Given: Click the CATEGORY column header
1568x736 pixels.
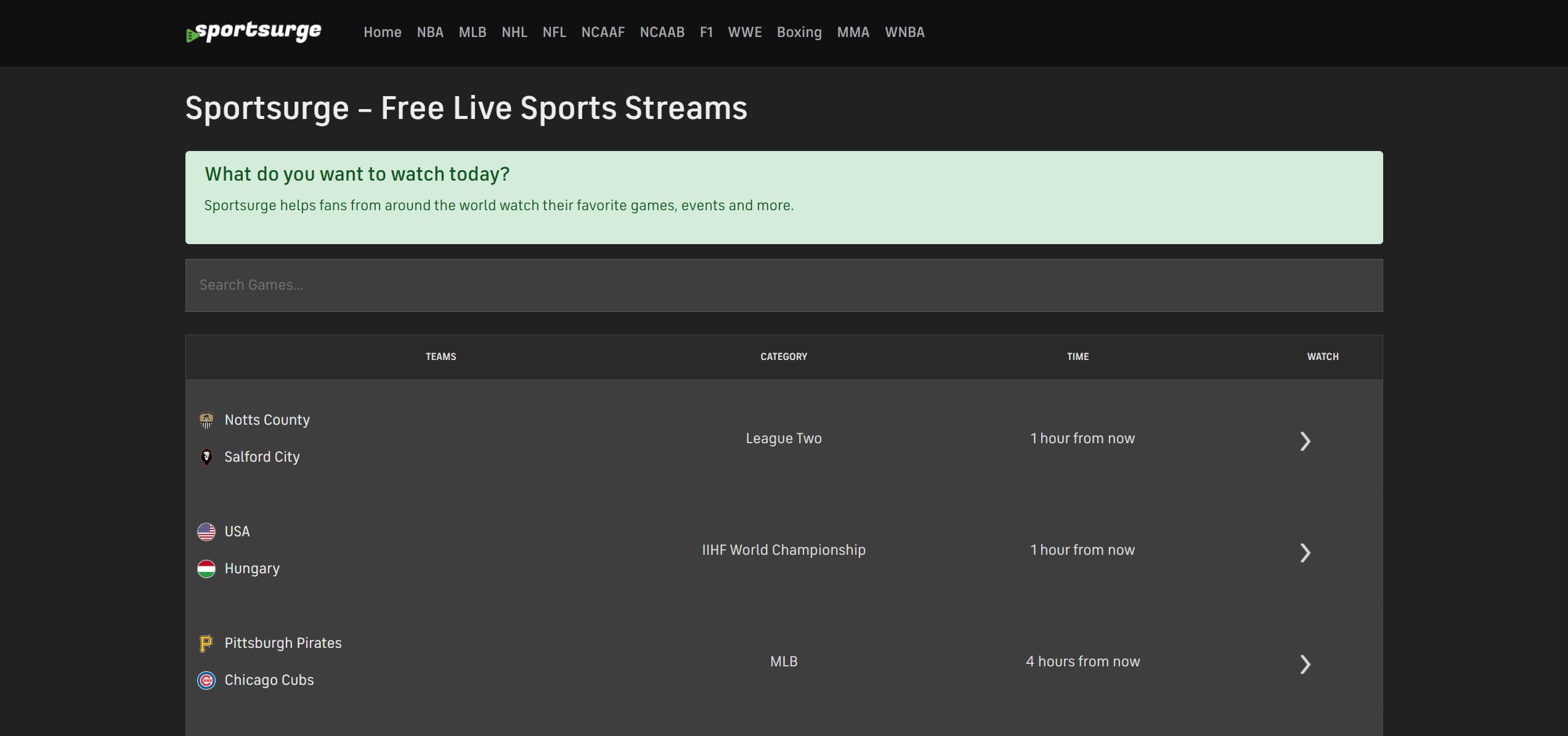Looking at the screenshot, I should click(784, 357).
